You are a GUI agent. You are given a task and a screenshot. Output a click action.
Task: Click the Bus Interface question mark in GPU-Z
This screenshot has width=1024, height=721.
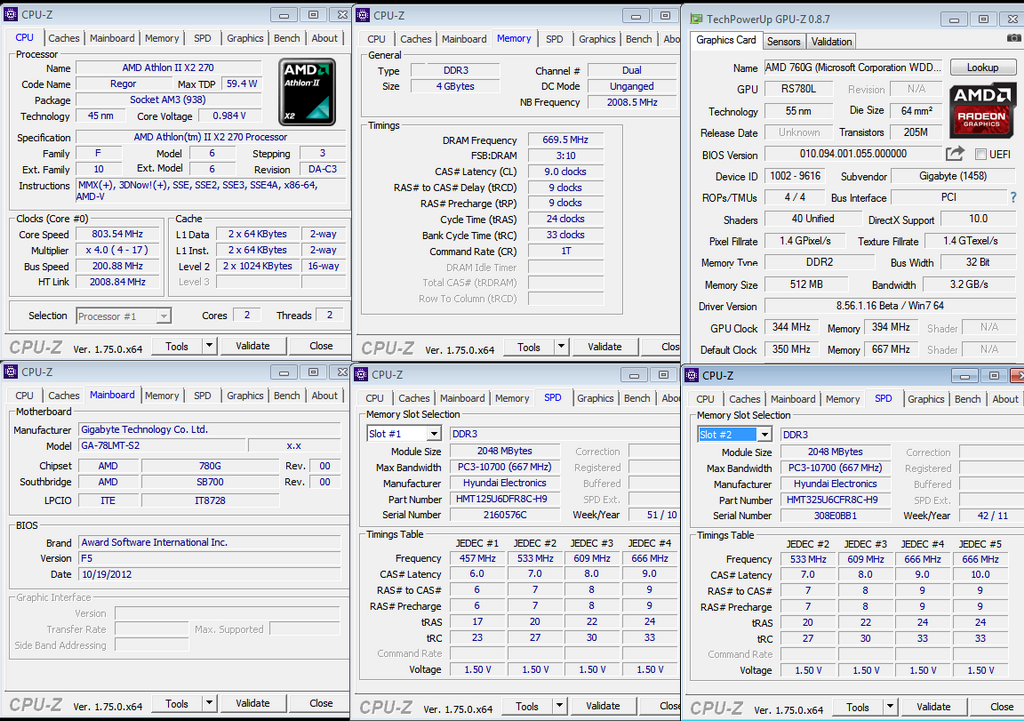point(1014,197)
